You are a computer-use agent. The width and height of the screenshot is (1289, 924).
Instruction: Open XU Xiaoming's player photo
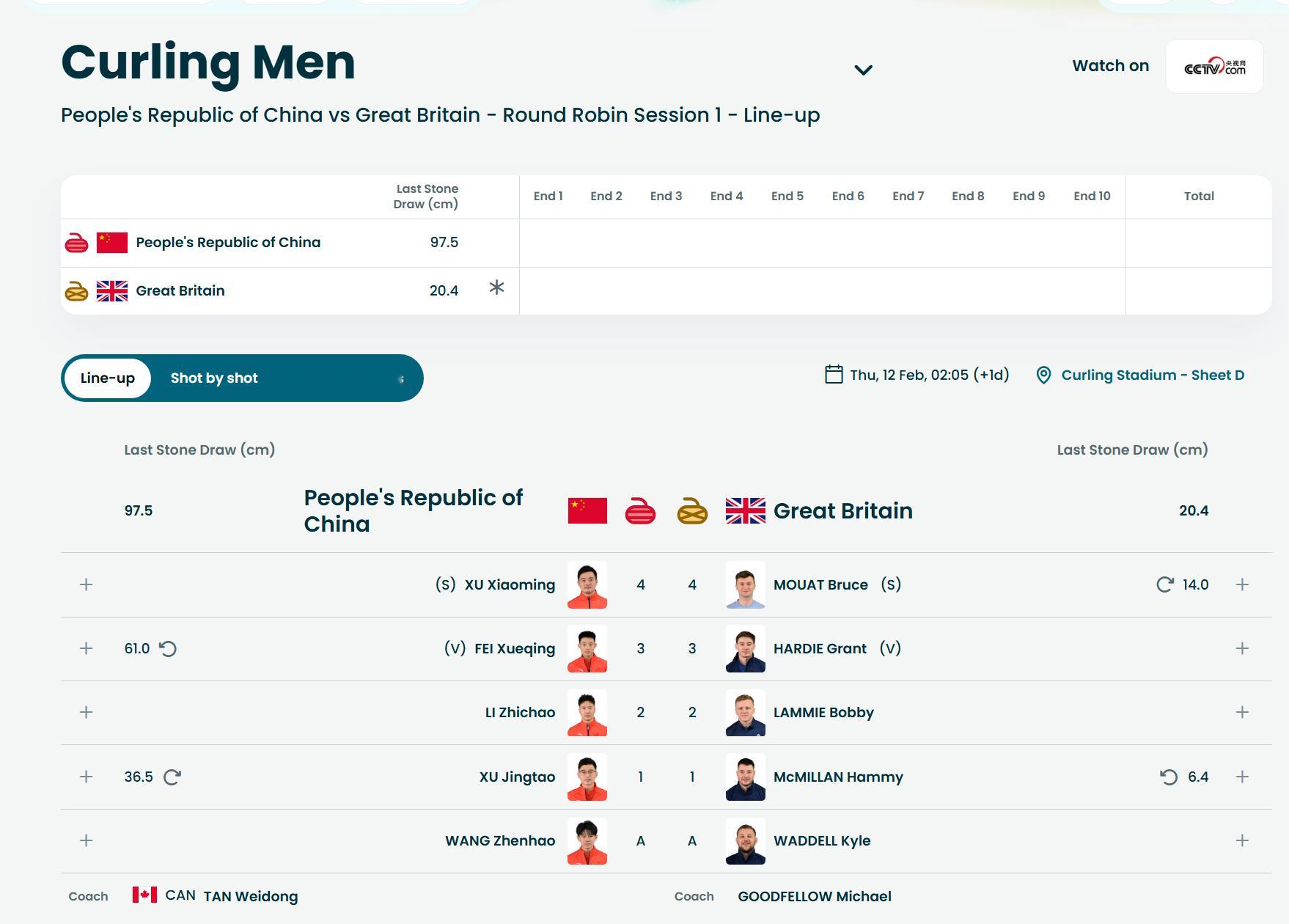tap(587, 584)
